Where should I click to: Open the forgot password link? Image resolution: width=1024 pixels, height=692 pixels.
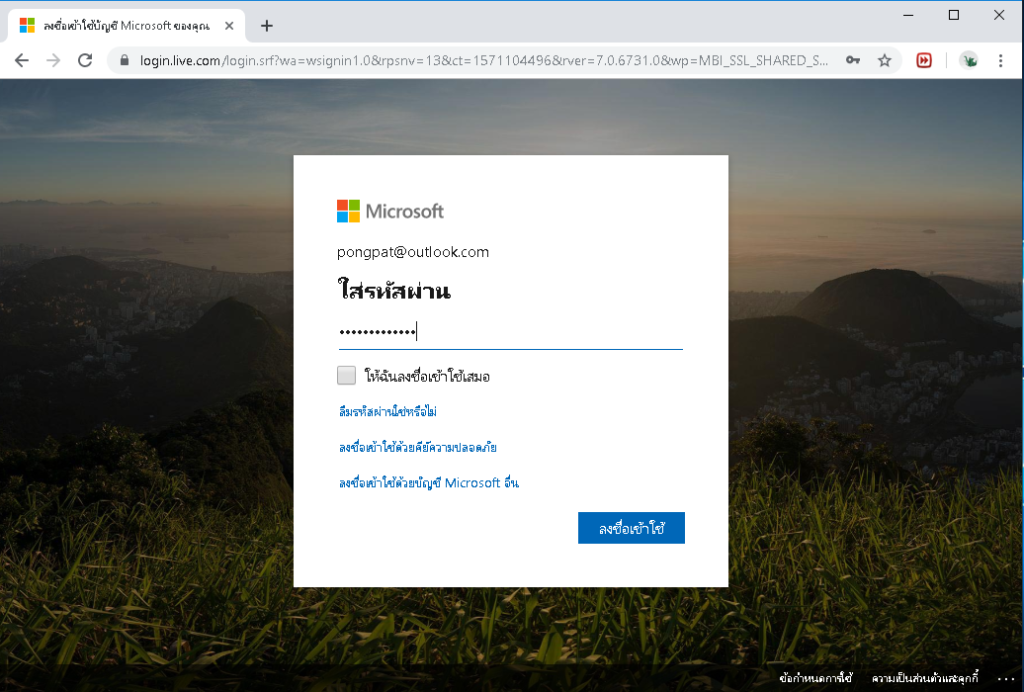coord(388,411)
